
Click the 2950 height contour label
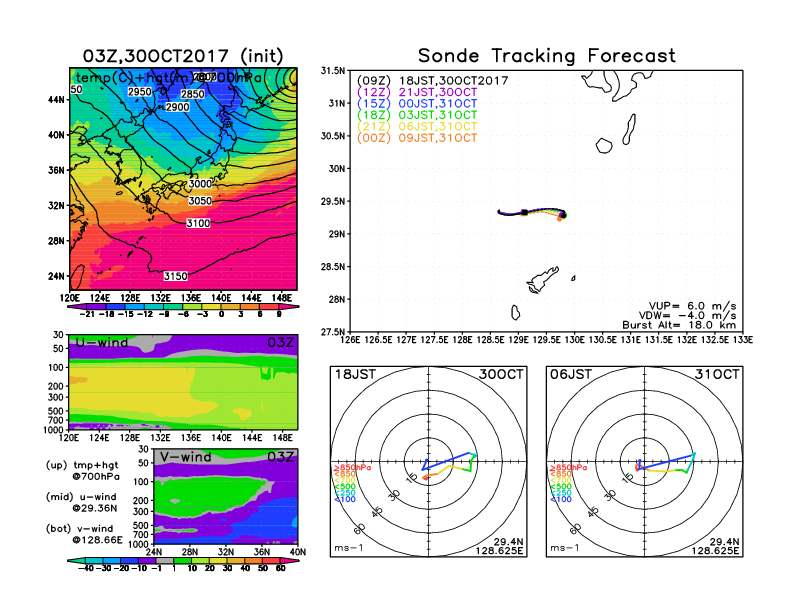[x=139, y=92]
